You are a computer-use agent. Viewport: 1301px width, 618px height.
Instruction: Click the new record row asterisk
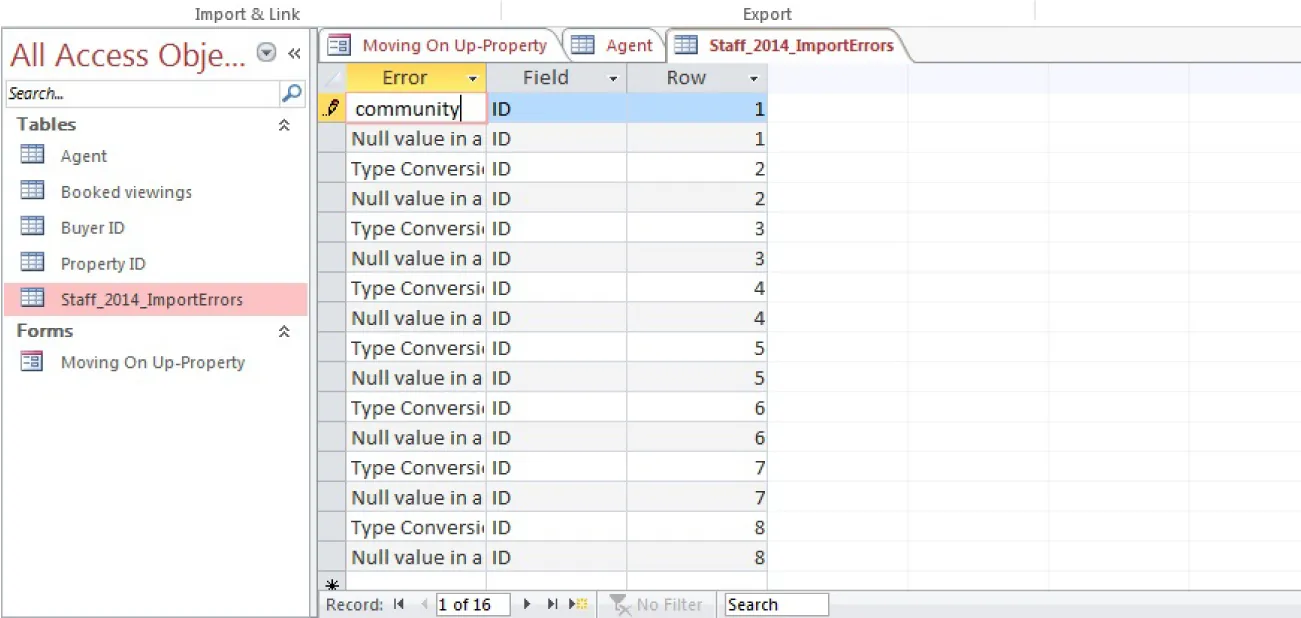coord(333,584)
